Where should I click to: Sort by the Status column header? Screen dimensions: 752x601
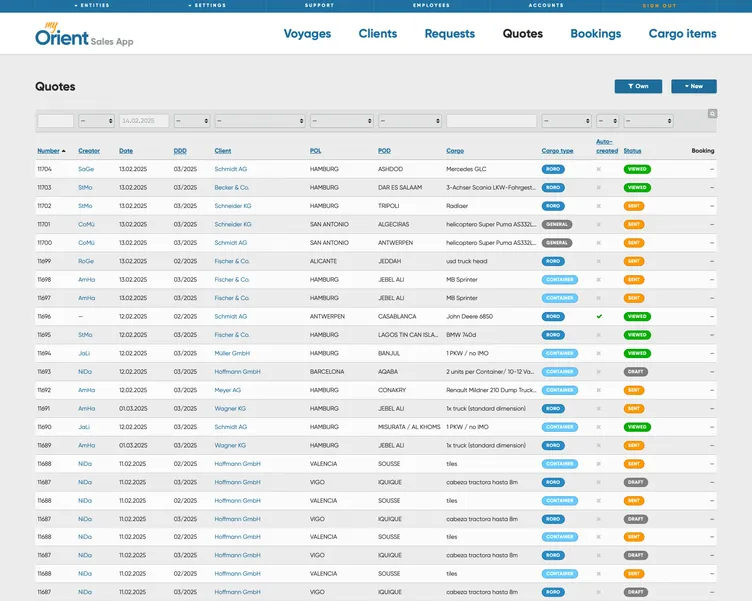[x=633, y=151]
